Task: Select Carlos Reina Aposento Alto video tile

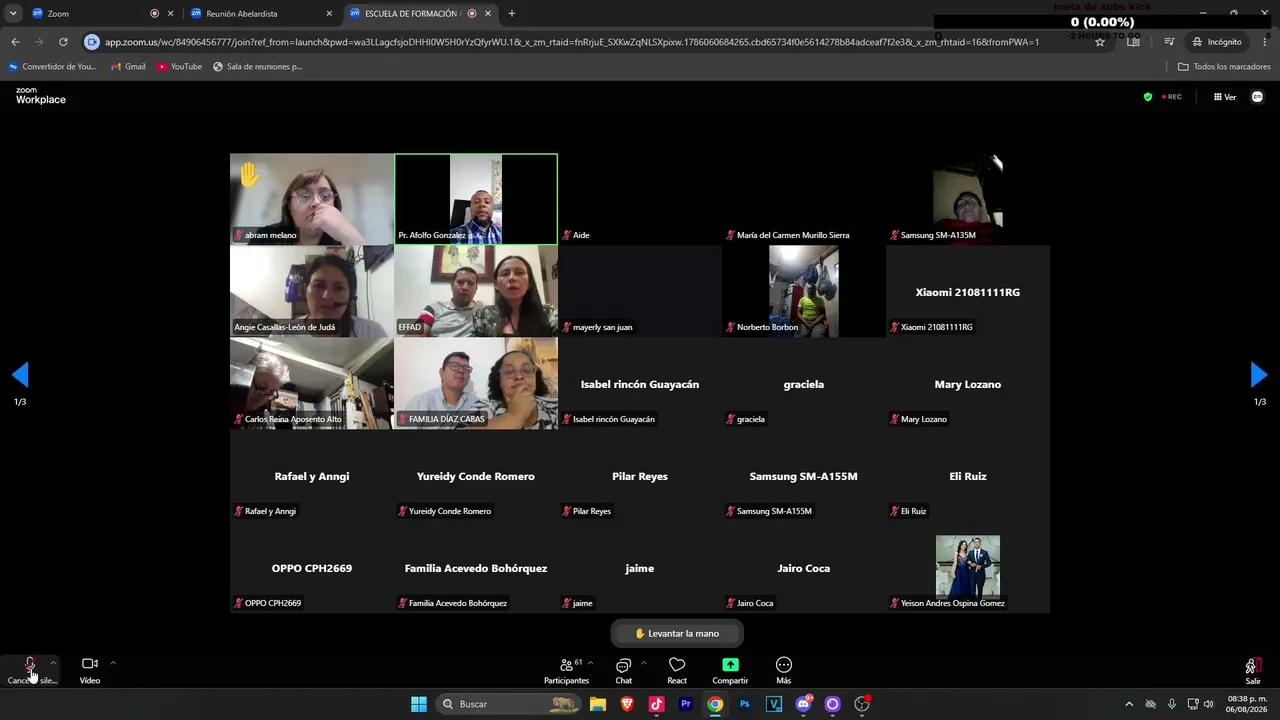Action: [x=312, y=383]
